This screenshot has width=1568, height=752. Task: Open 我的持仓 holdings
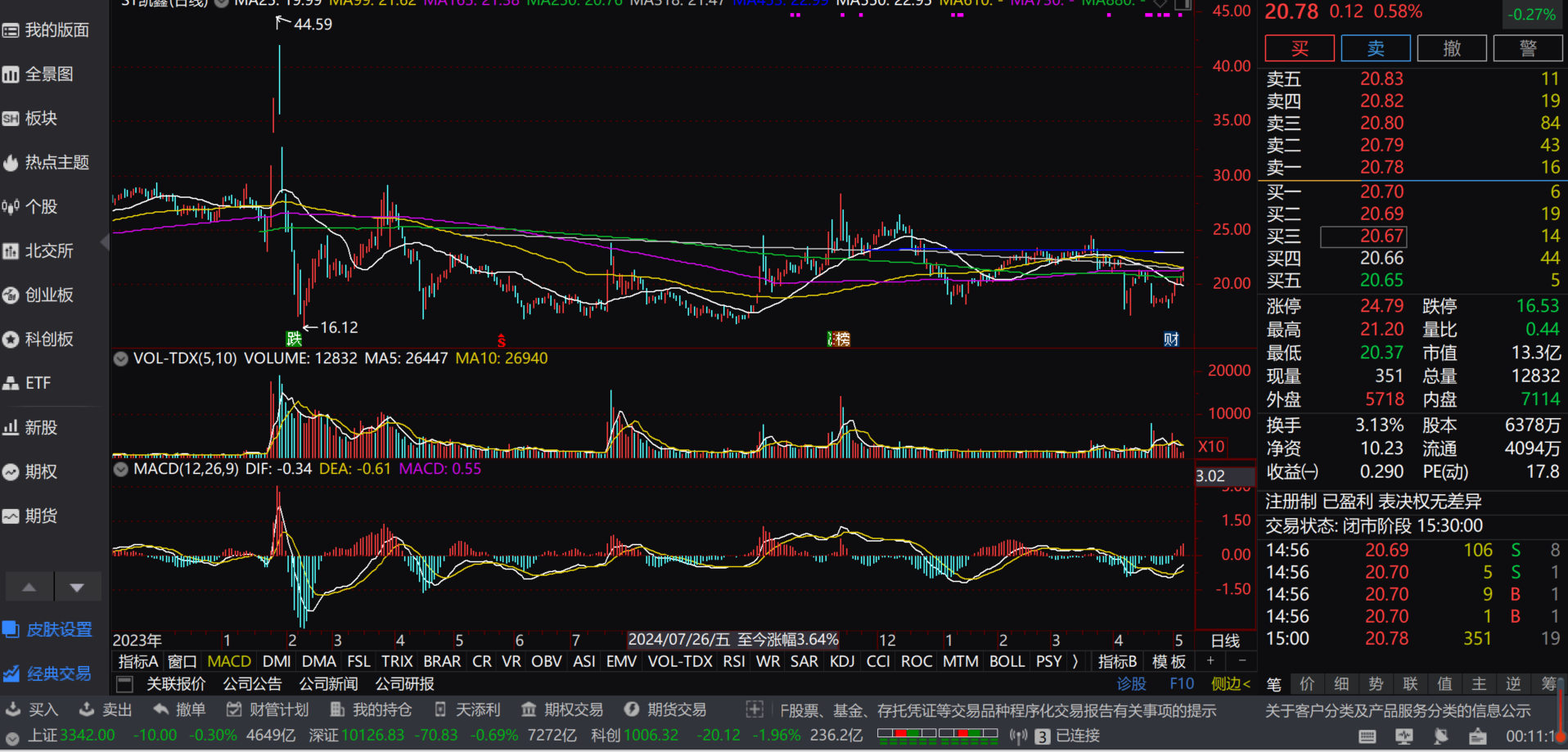click(371, 709)
